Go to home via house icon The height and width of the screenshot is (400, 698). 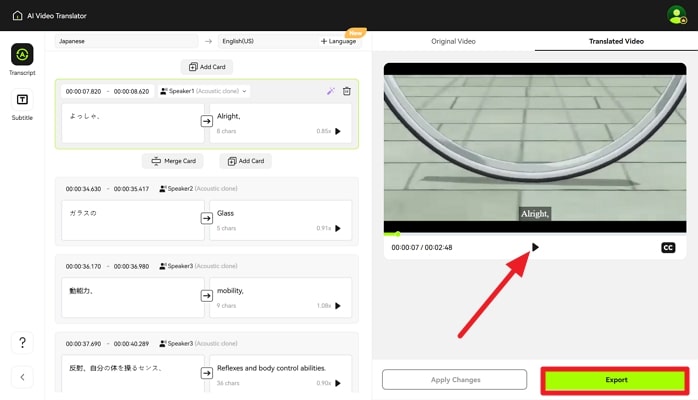(x=17, y=16)
